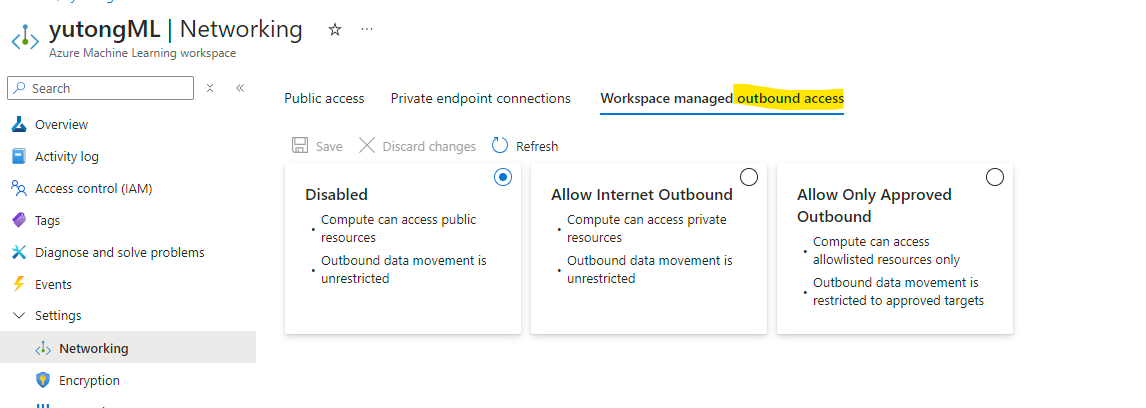Click 'Compute can access private resources' text

pyautogui.click(x=647, y=228)
